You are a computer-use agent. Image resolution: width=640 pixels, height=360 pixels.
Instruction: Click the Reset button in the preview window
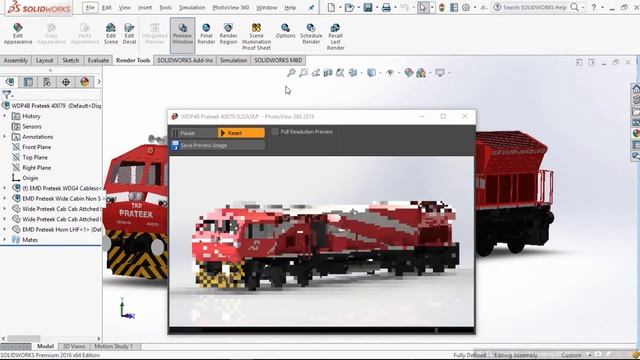coord(241,133)
